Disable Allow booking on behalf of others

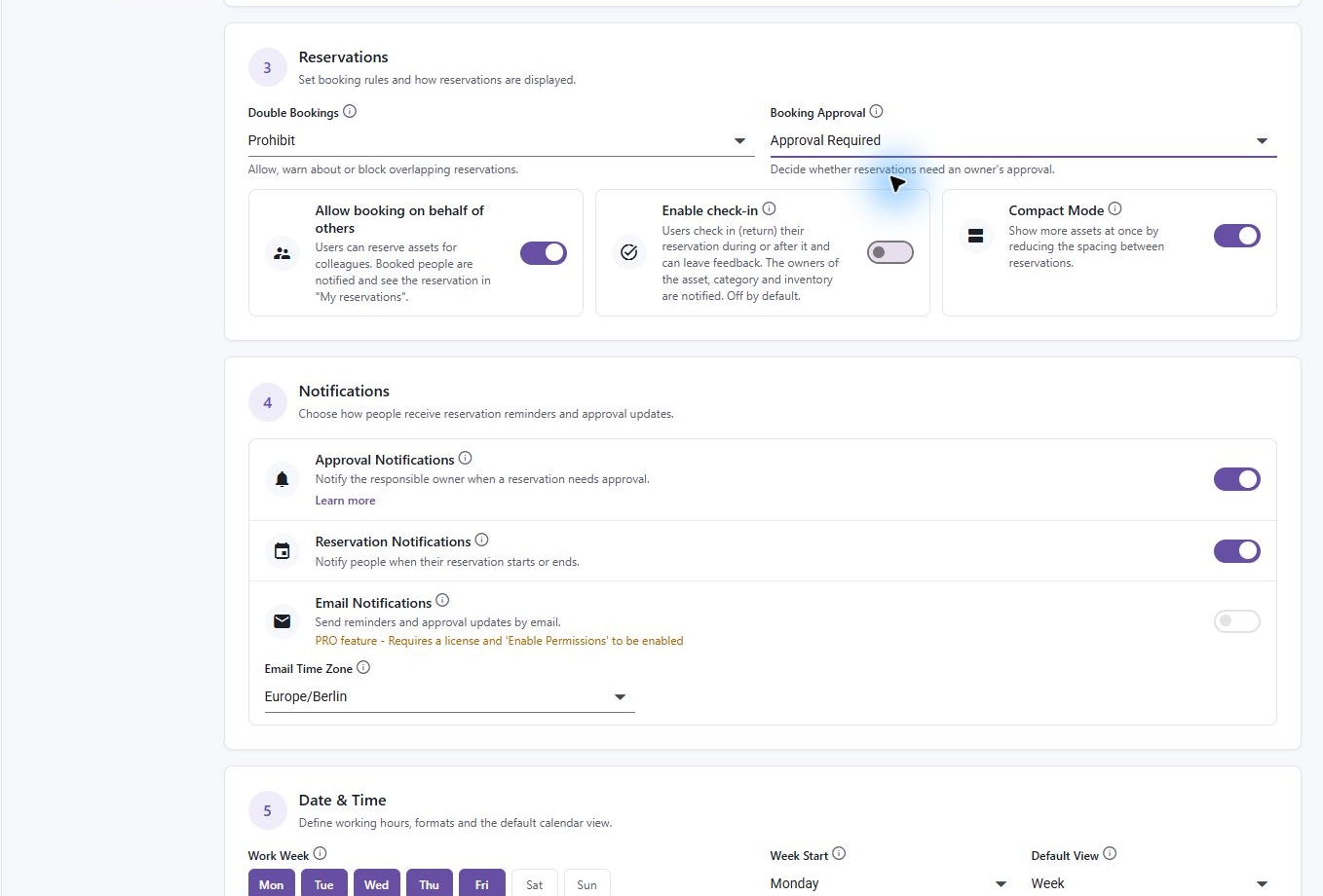[544, 253]
